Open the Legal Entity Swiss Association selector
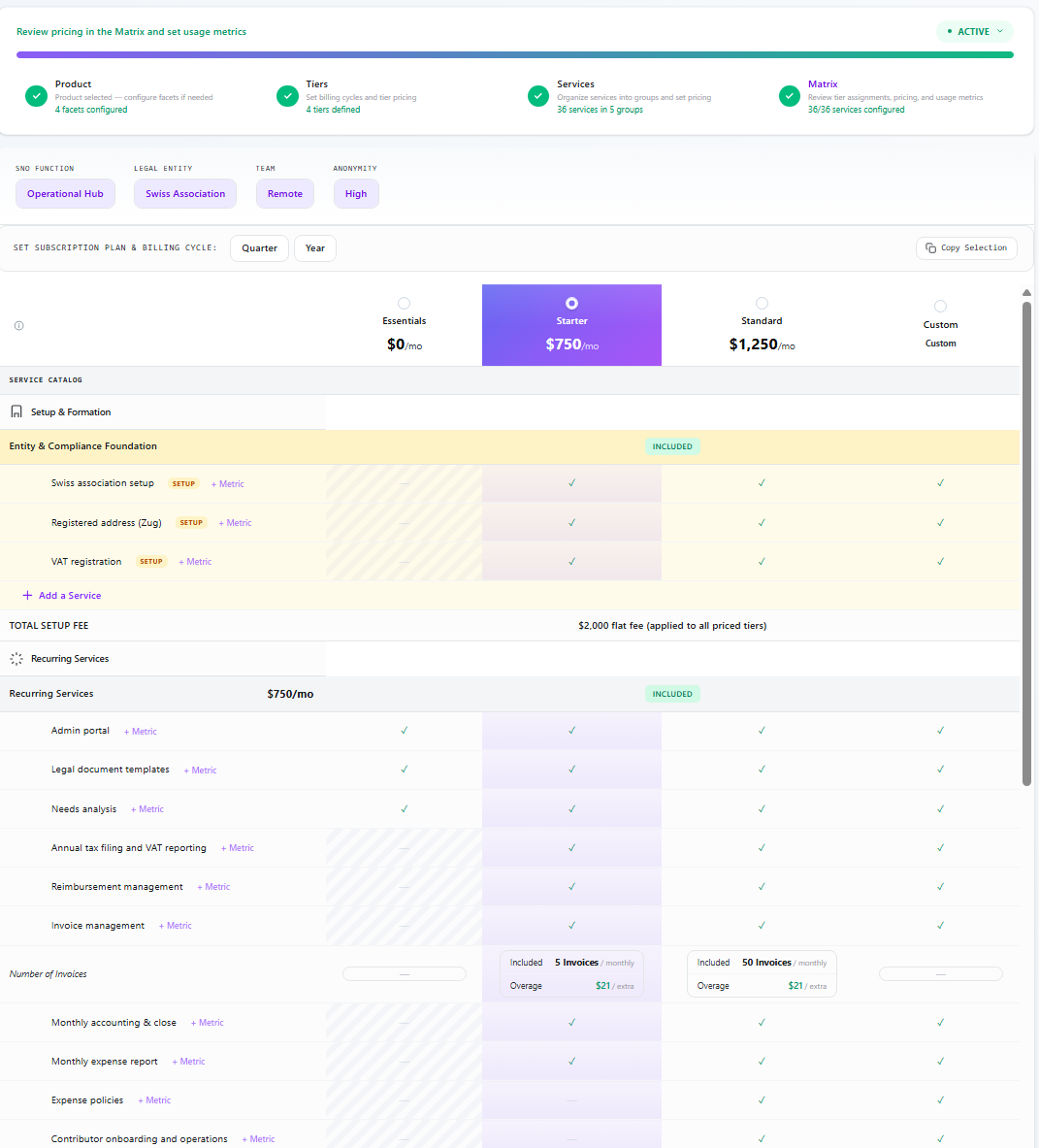 tap(185, 194)
